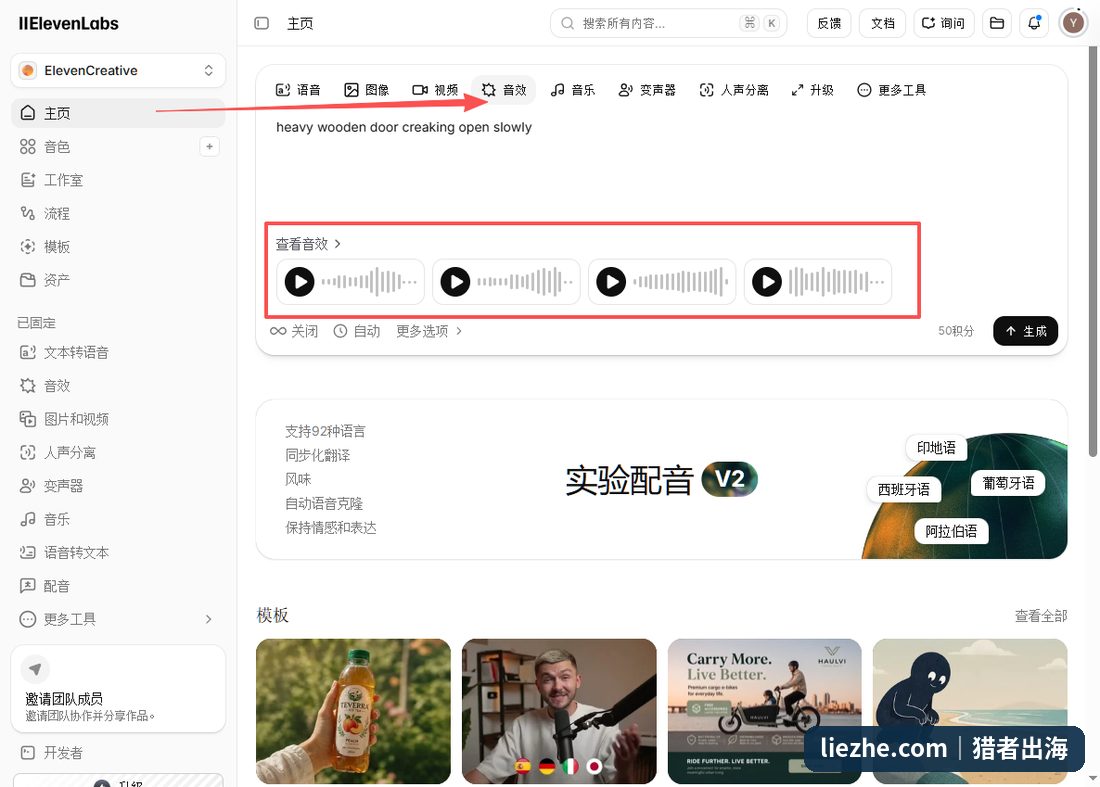This screenshot has height=787, width=1100.
Task: Select the 音效 tab
Action: point(504,90)
